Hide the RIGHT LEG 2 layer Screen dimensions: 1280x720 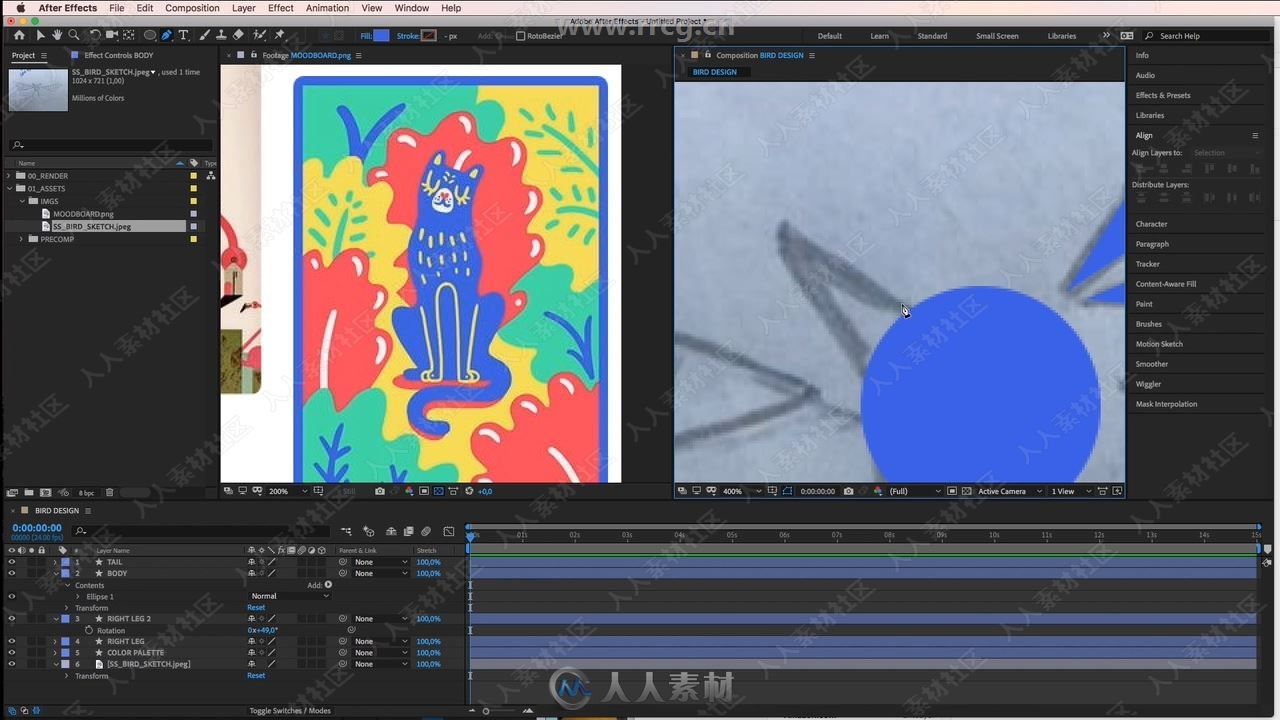pos(12,619)
